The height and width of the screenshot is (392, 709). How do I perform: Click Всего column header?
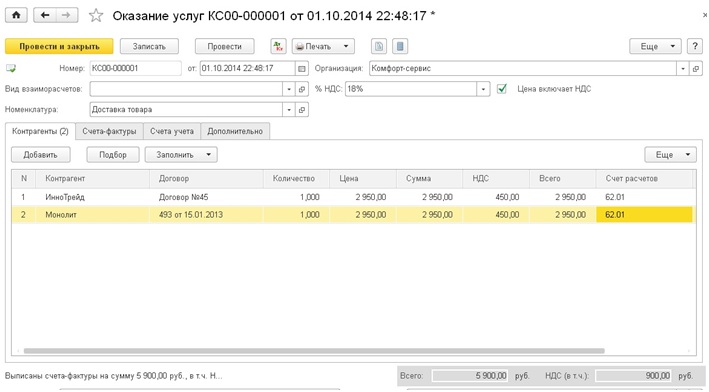(562, 179)
